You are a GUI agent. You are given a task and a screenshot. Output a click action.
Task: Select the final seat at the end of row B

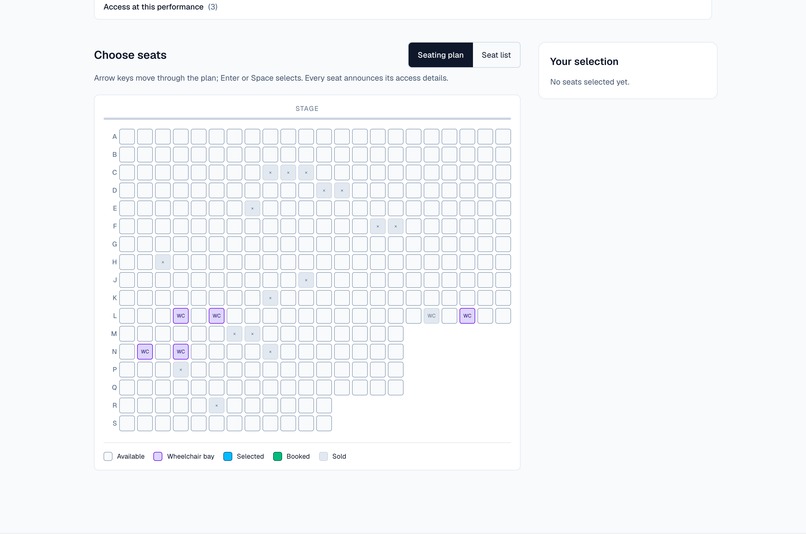[x=503, y=154]
